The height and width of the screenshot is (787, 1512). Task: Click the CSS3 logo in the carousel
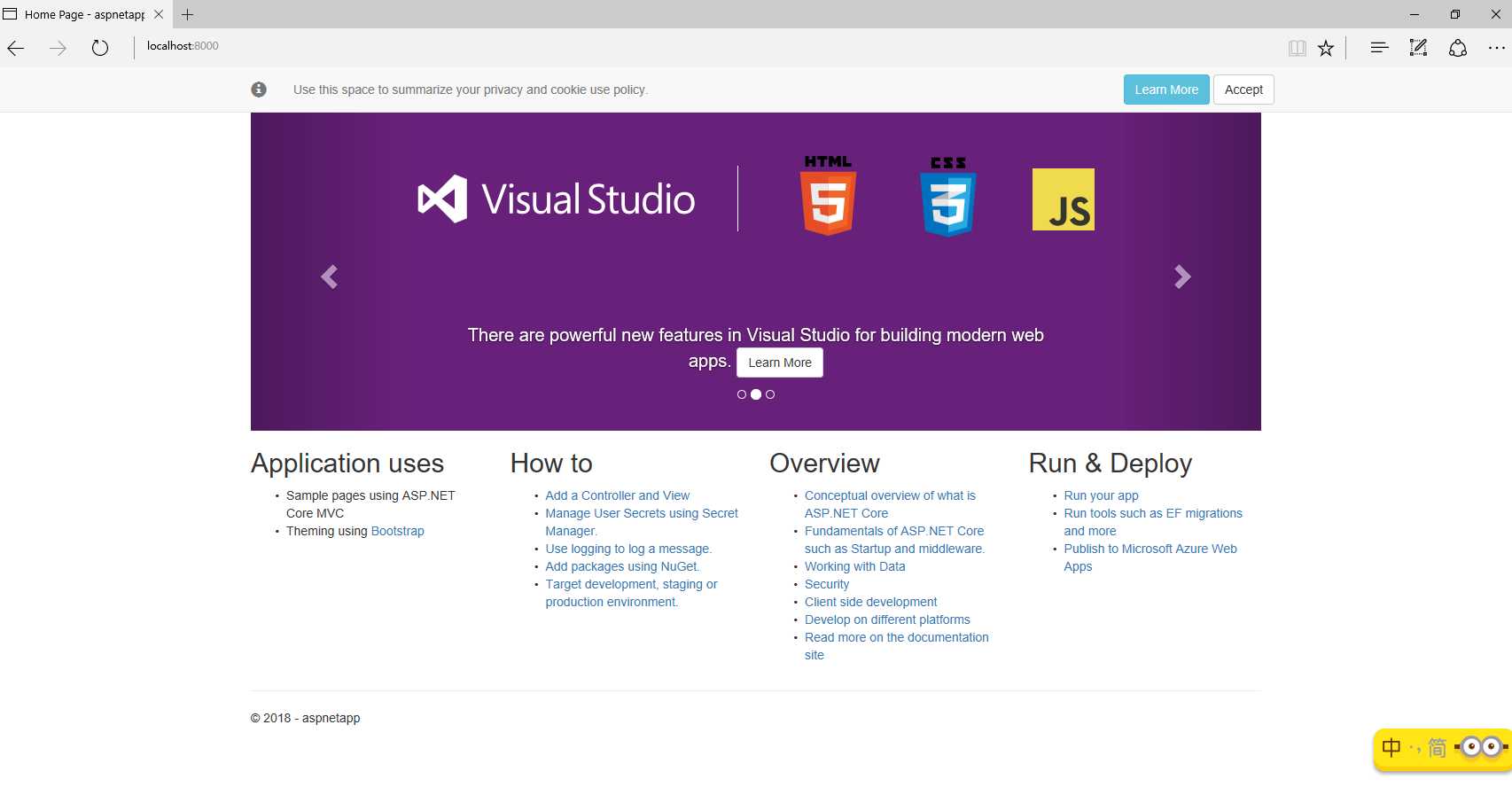pos(948,197)
